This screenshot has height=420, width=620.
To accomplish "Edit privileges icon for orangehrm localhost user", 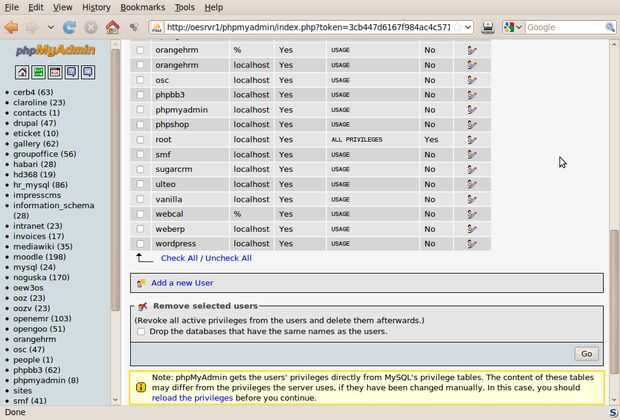I will (472, 65).
